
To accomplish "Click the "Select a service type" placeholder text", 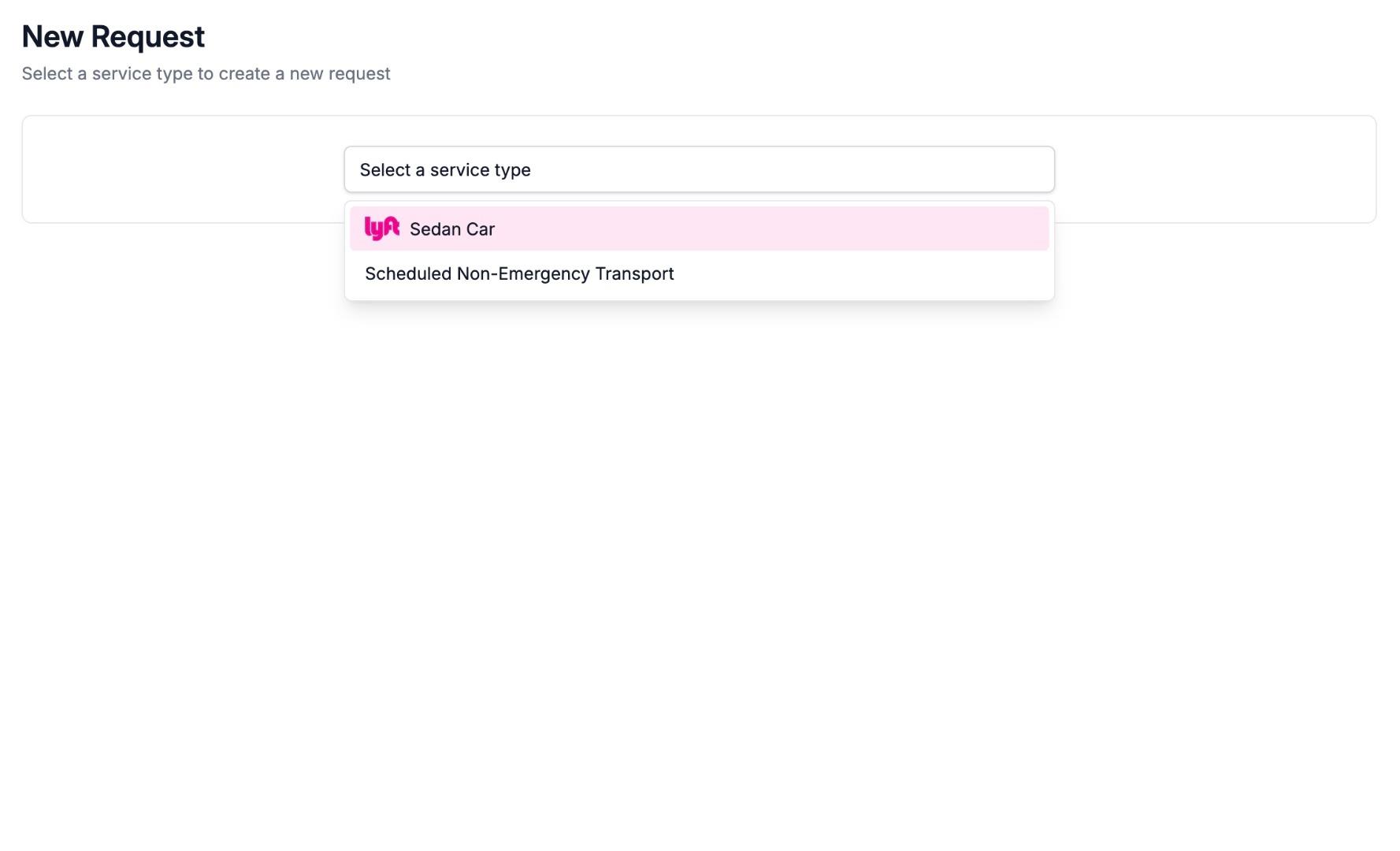I will click(444, 170).
